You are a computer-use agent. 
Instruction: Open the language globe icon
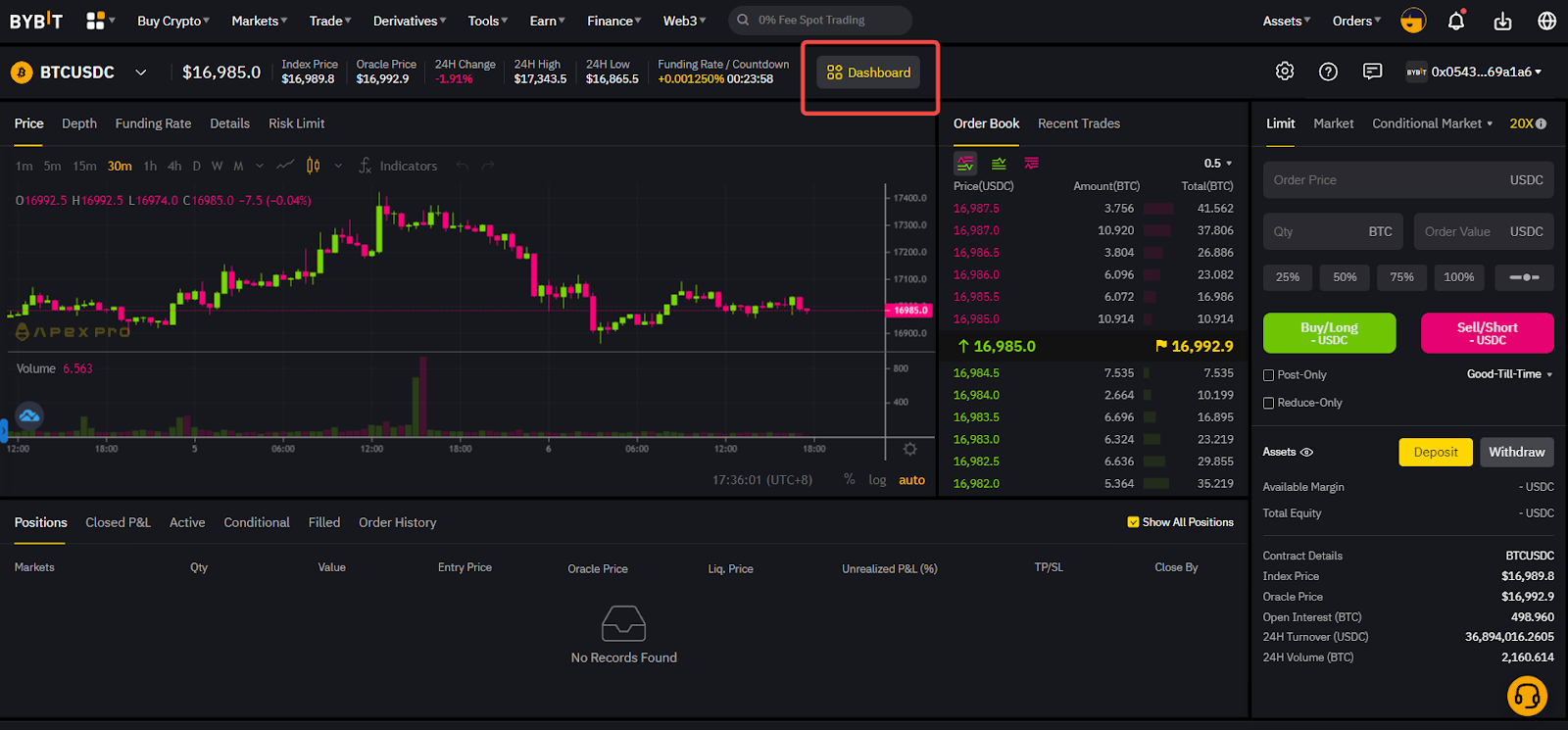click(1547, 21)
